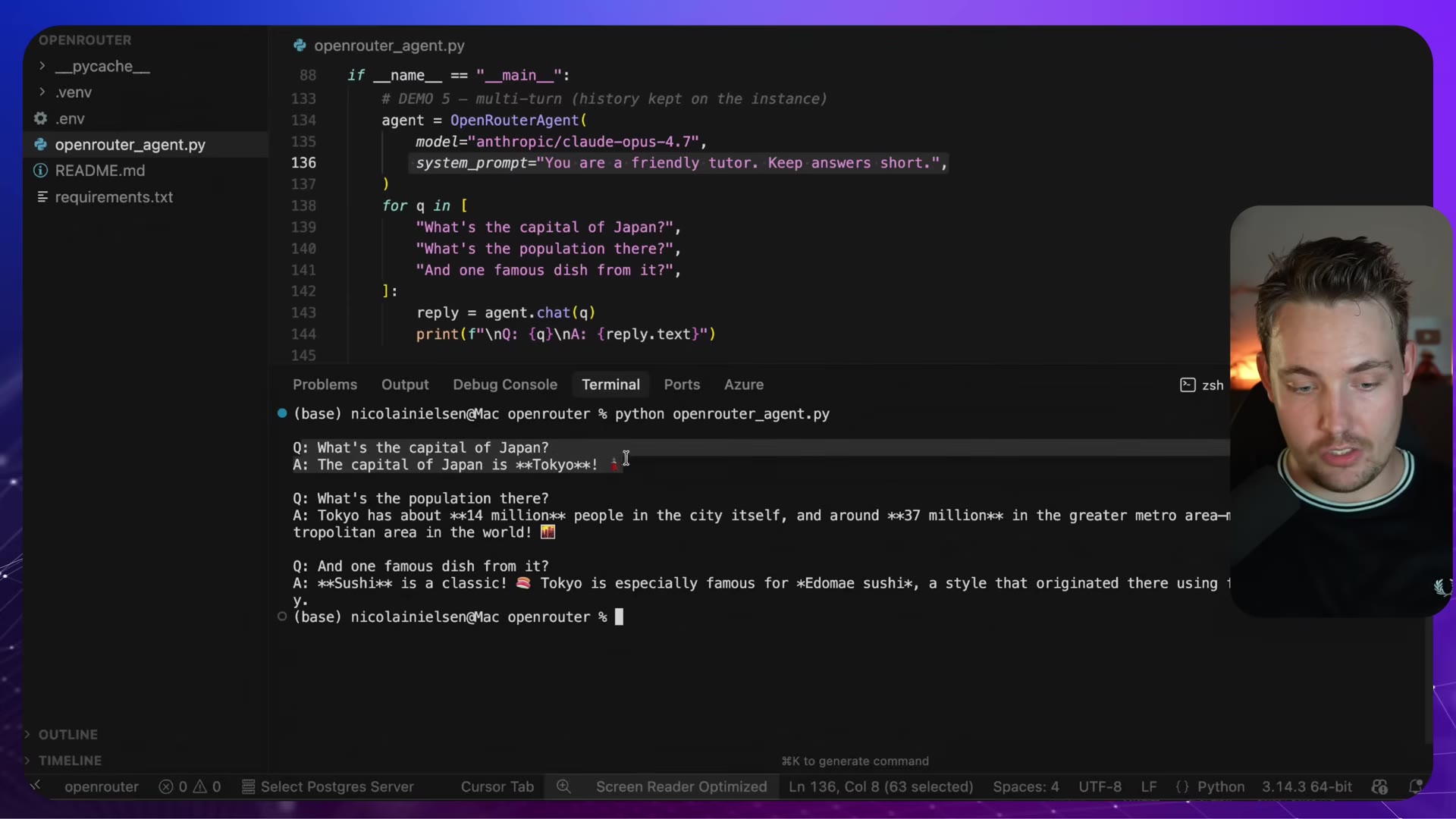Click Cursor Tab in status bar

(497, 786)
